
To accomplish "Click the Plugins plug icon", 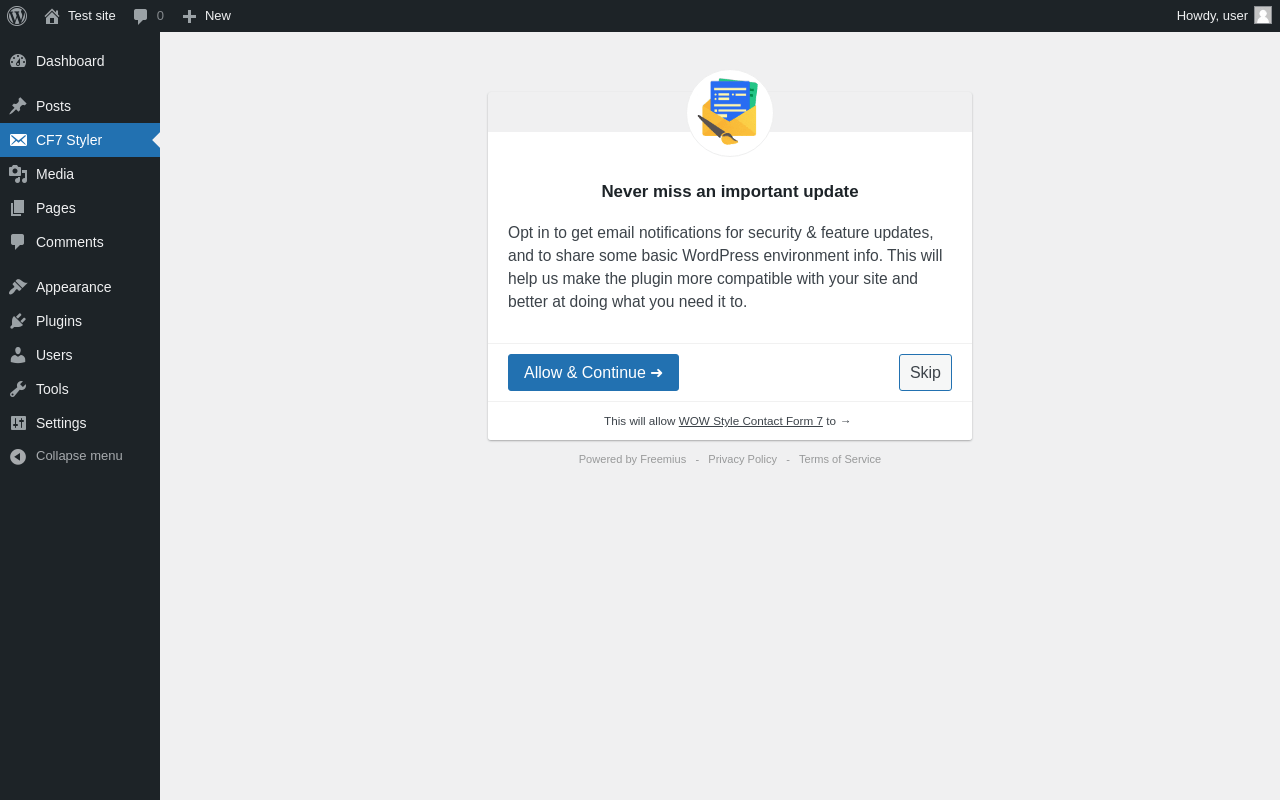I will coord(18,321).
